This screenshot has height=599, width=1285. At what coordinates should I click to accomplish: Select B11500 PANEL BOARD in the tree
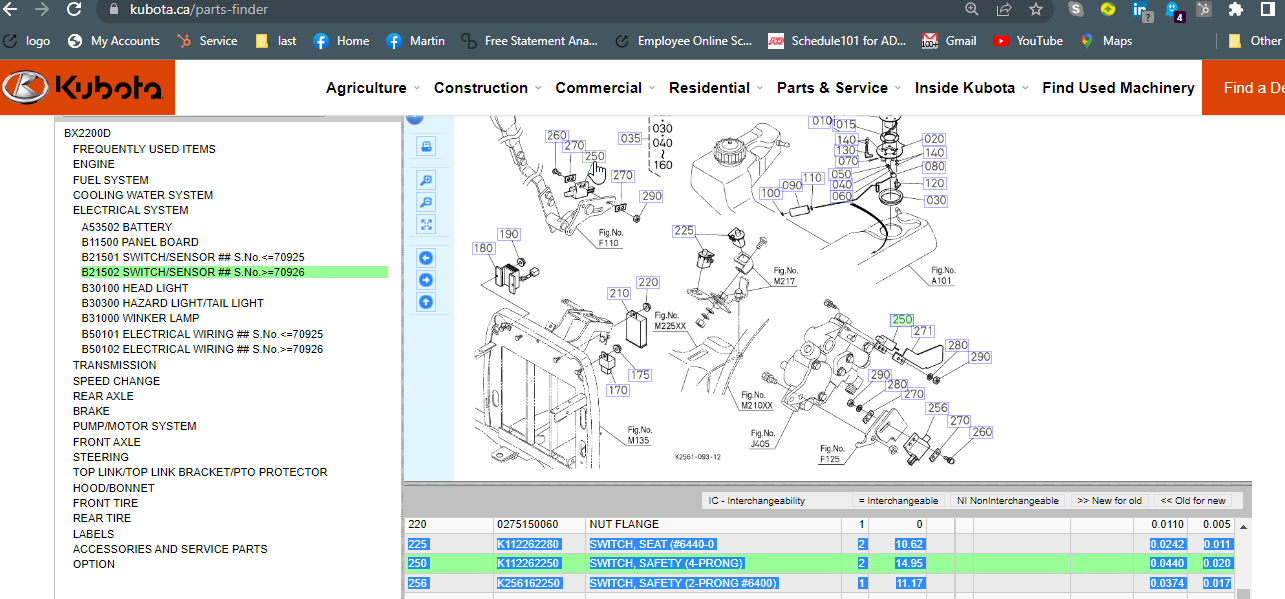pos(140,242)
